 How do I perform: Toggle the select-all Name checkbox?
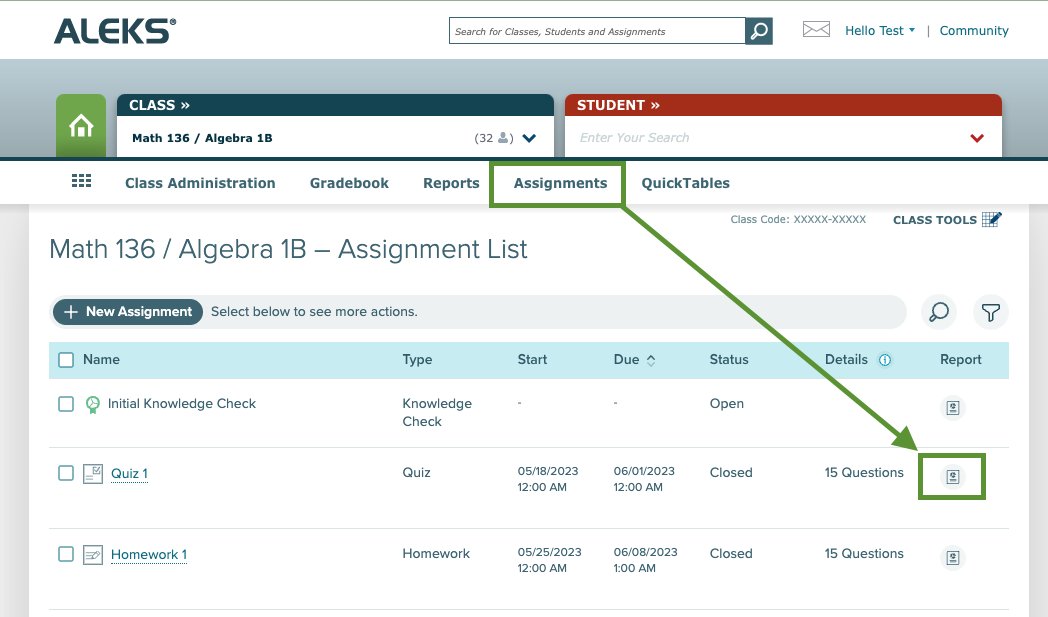[66, 360]
